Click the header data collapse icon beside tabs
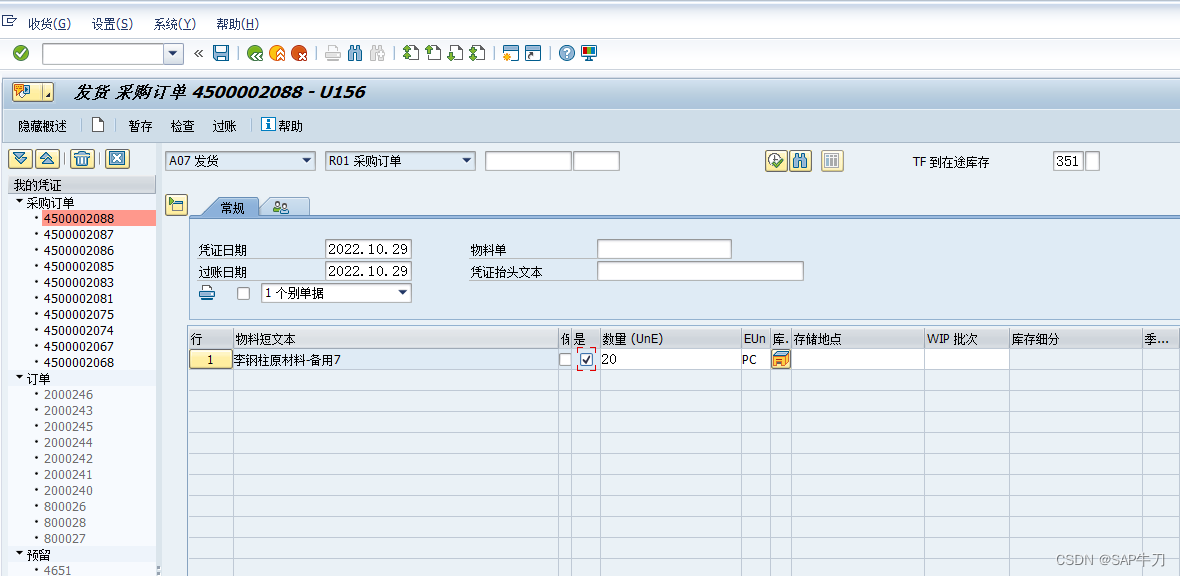The image size is (1180, 576). click(176, 205)
